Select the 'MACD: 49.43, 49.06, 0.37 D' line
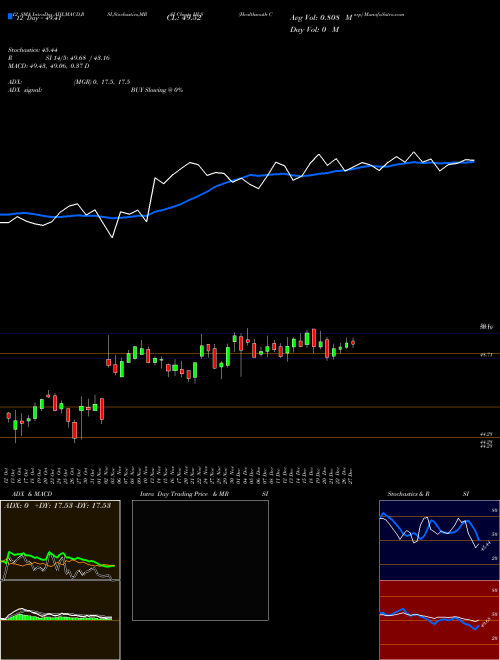Image resolution: width=500 pixels, height=660 pixels. (x=48, y=66)
